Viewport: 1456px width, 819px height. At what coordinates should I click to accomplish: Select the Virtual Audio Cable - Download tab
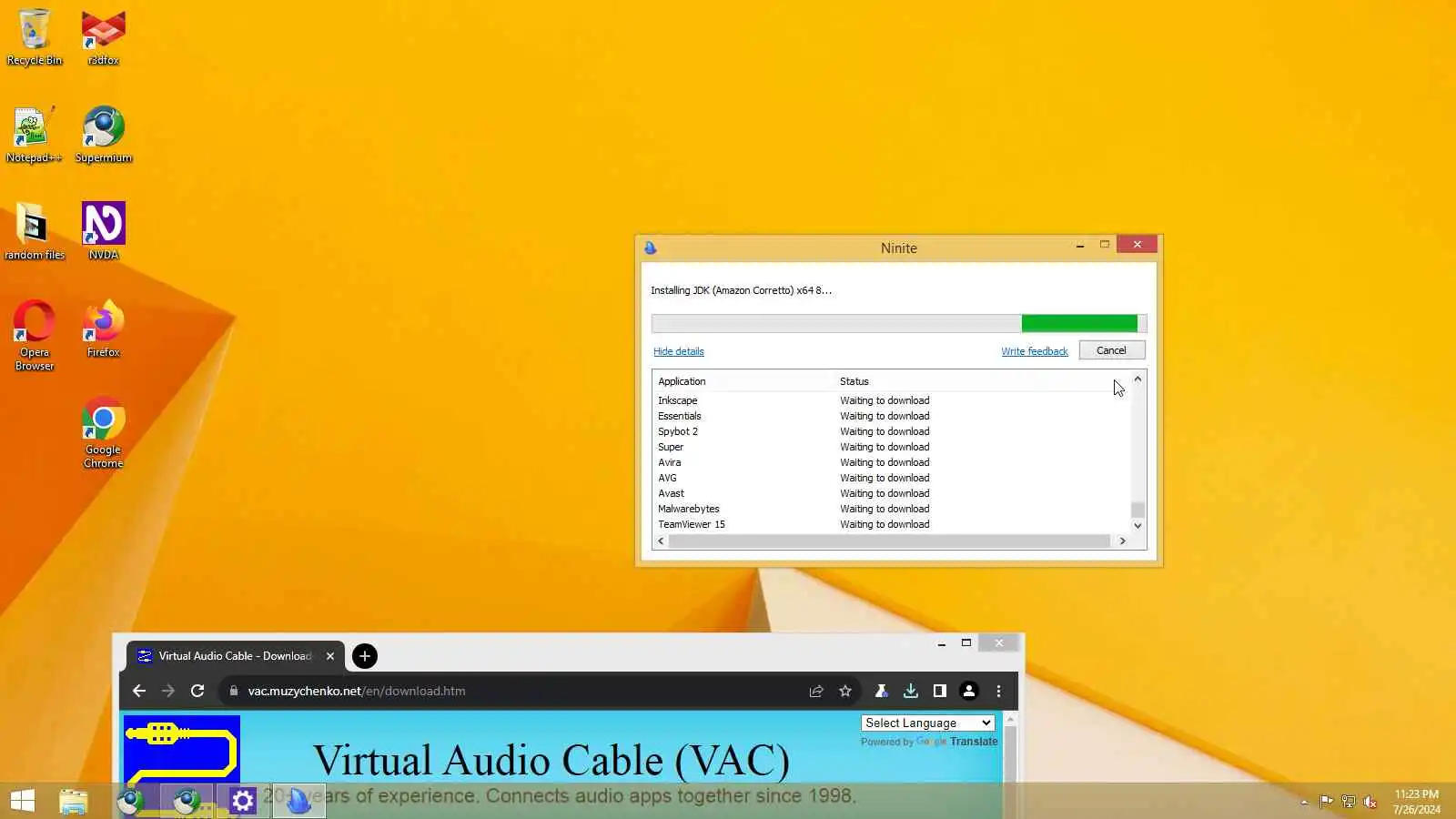click(x=235, y=656)
